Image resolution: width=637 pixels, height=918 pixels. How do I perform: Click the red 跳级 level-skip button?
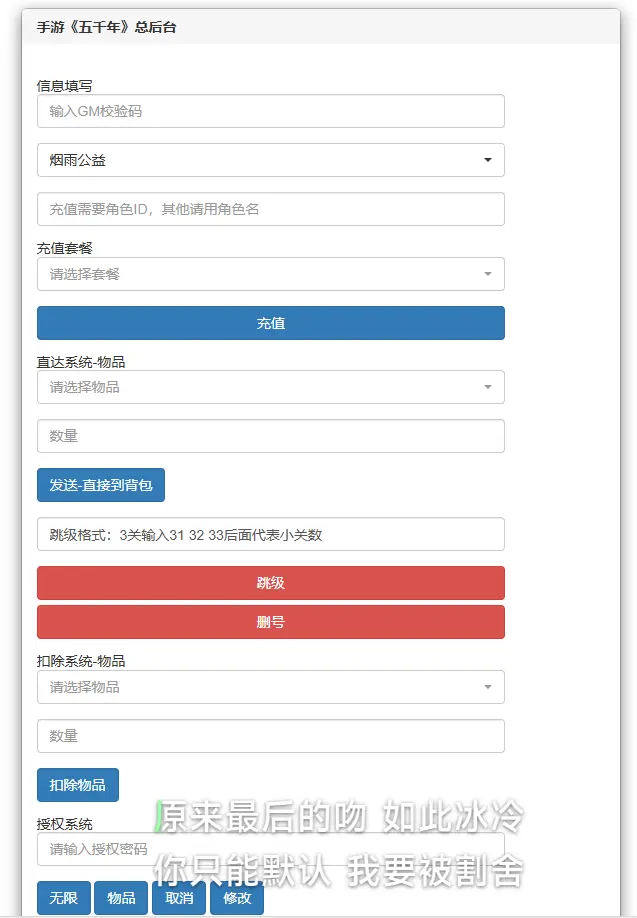[x=270, y=583]
